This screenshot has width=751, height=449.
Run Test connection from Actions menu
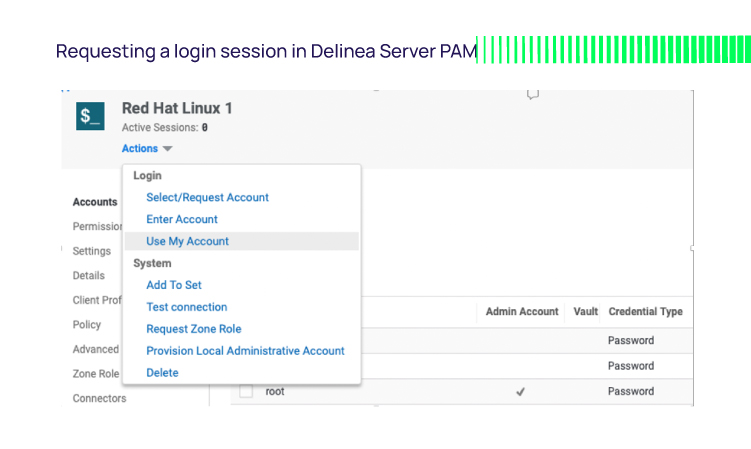tap(187, 308)
